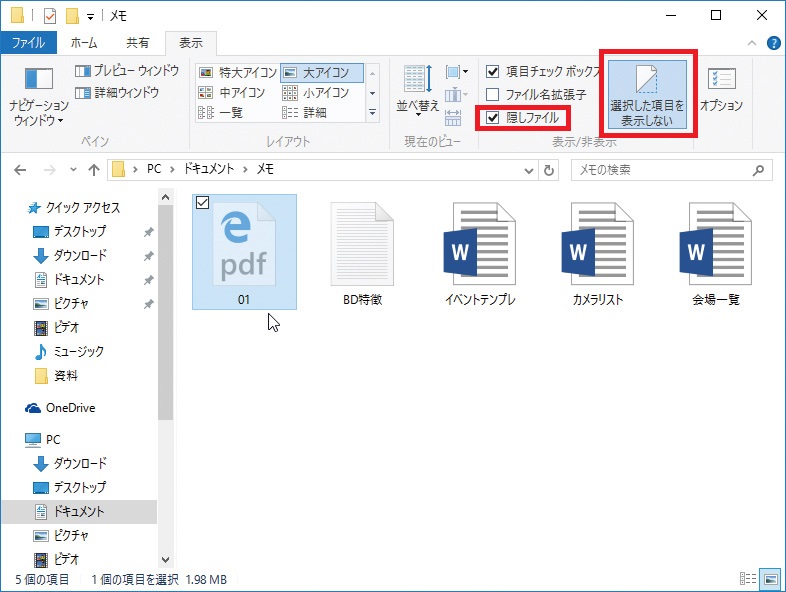Switch to details view in status bar

748,579
